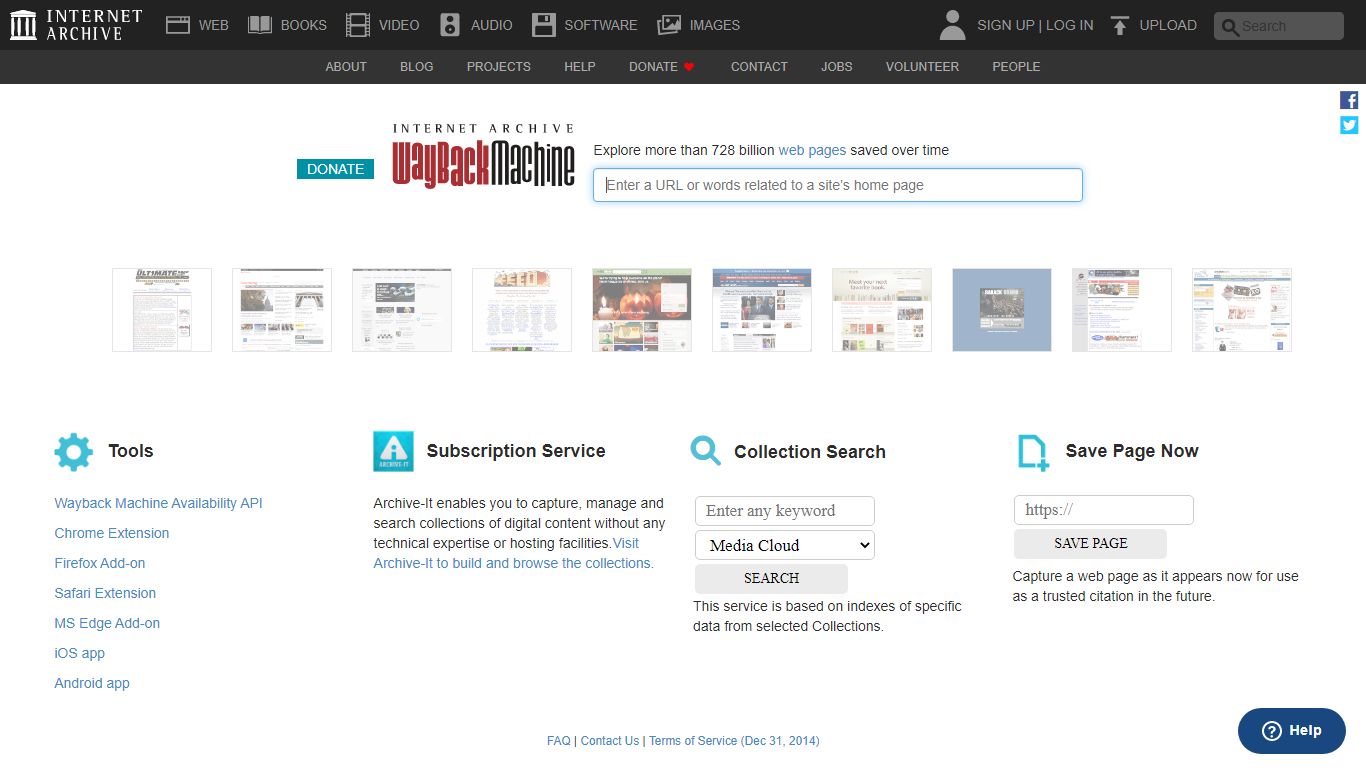Viewport: 1366px width, 768px height.
Task: Open the ABOUT menu item
Action: 346,67
